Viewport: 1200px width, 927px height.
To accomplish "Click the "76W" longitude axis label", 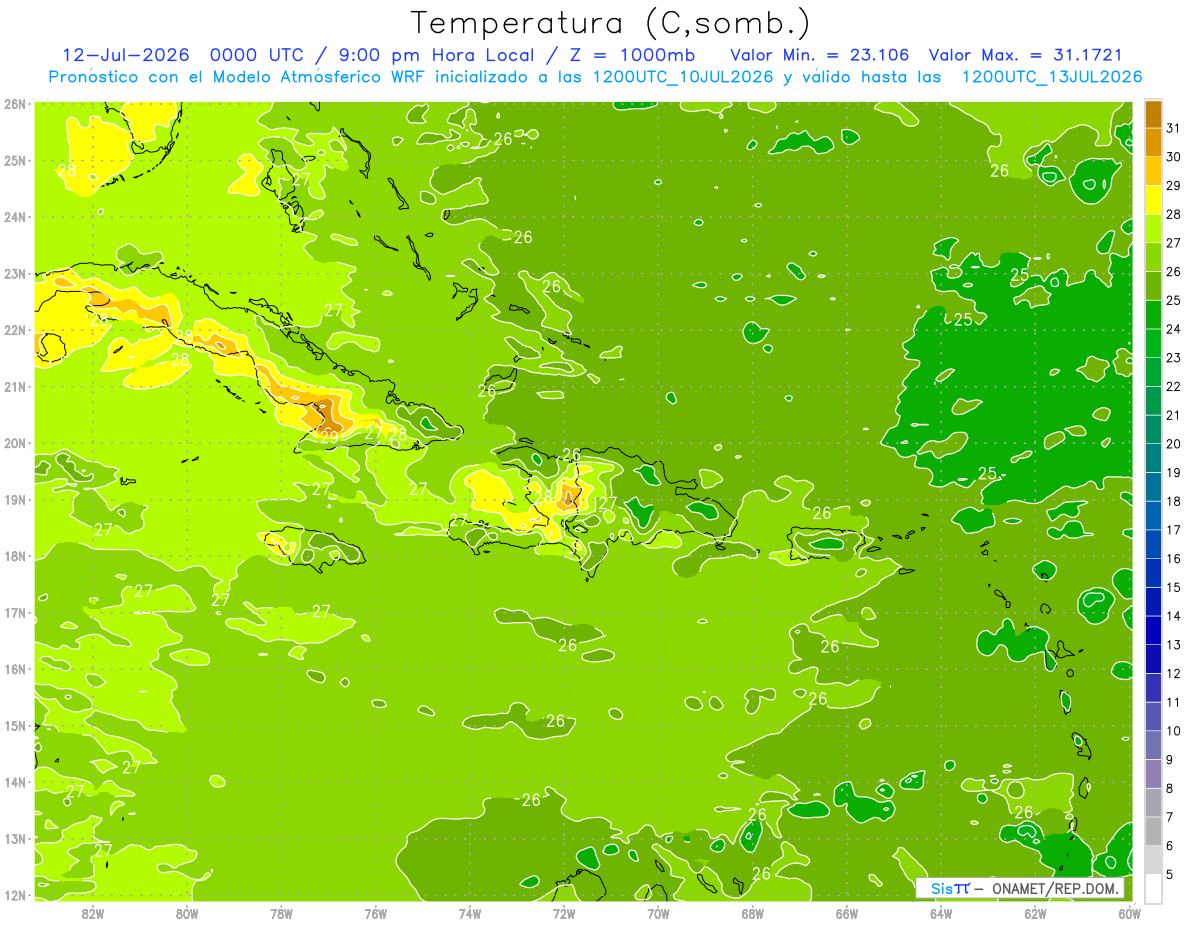I will (376, 912).
